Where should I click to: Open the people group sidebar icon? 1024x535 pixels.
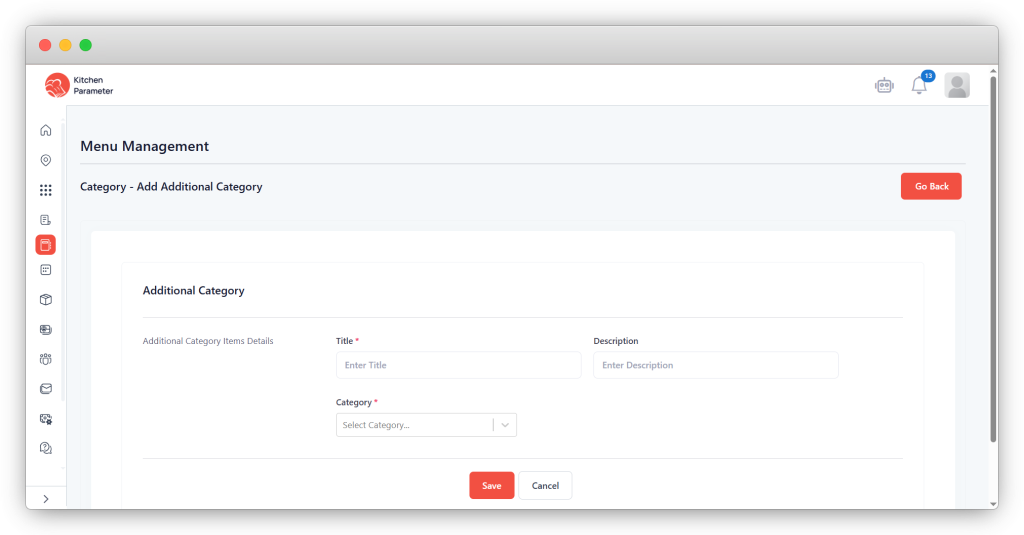[45, 359]
